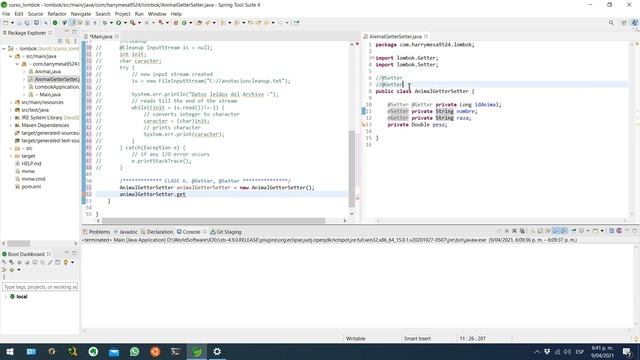Toggle Scroll Lock in Console toolbar
The width and height of the screenshot is (640, 360).
540,231
